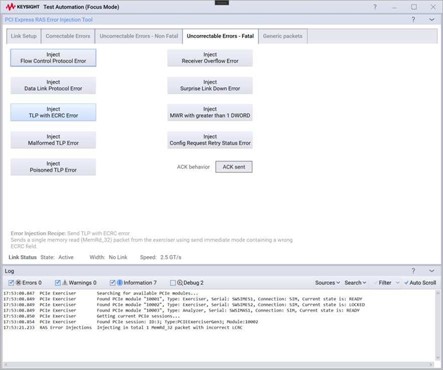
Task: Open the Search dropdown in Log
Action: tap(355, 283)
